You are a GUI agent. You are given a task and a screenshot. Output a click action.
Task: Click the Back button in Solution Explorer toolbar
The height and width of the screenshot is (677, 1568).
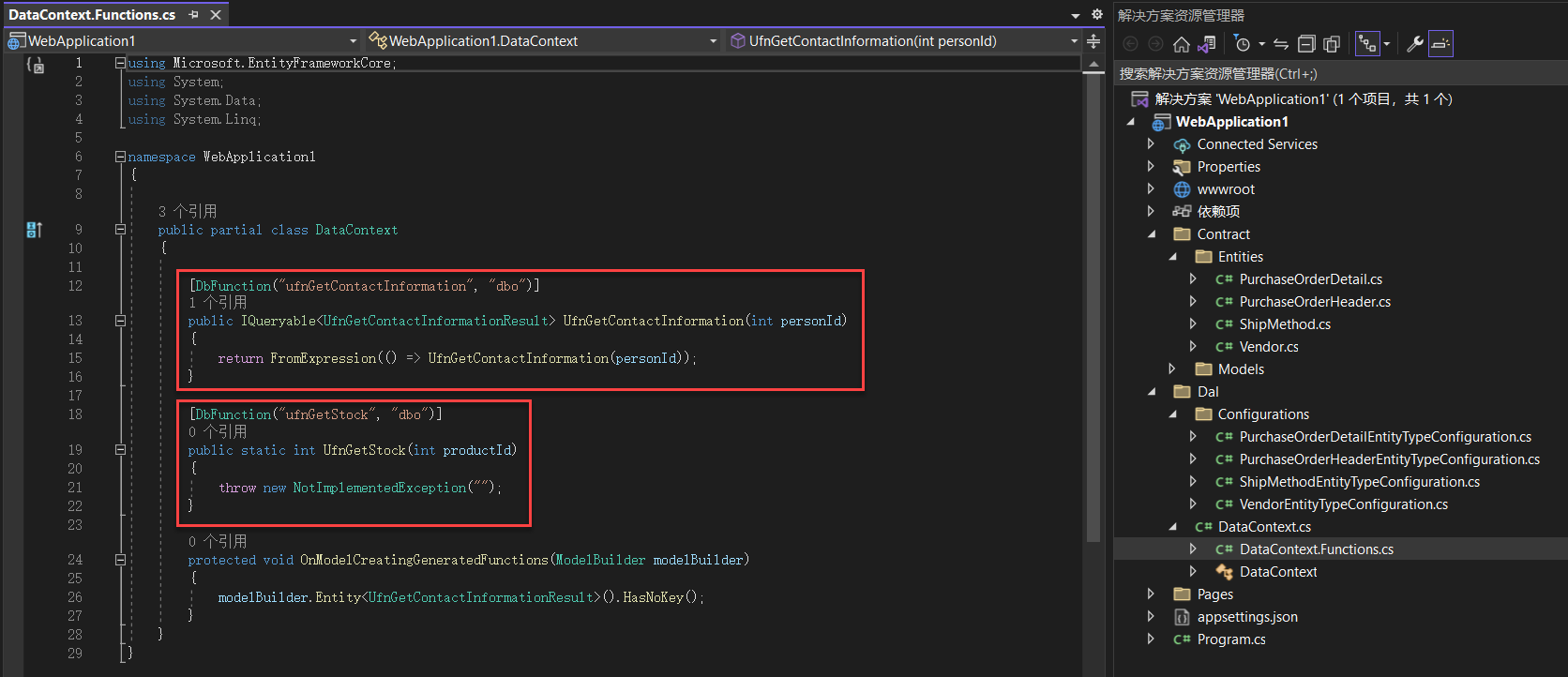(1130, 44)
